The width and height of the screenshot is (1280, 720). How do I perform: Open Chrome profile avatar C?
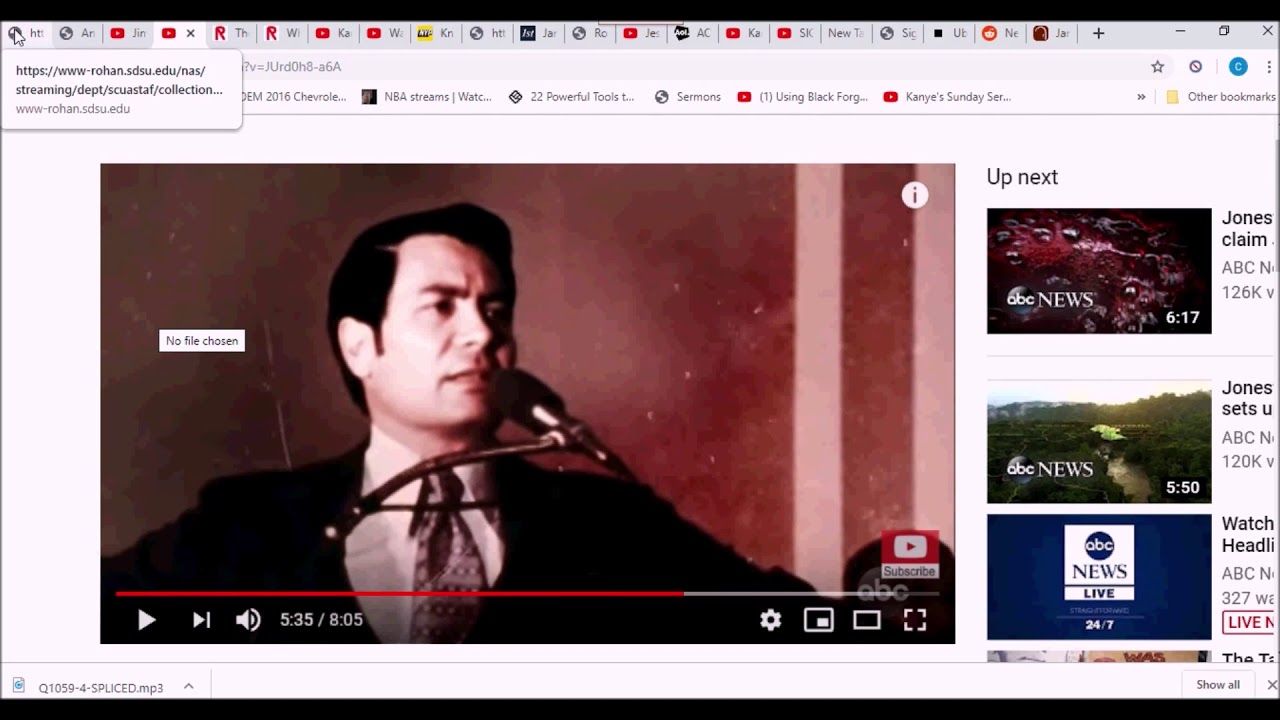coord(1238,67)
